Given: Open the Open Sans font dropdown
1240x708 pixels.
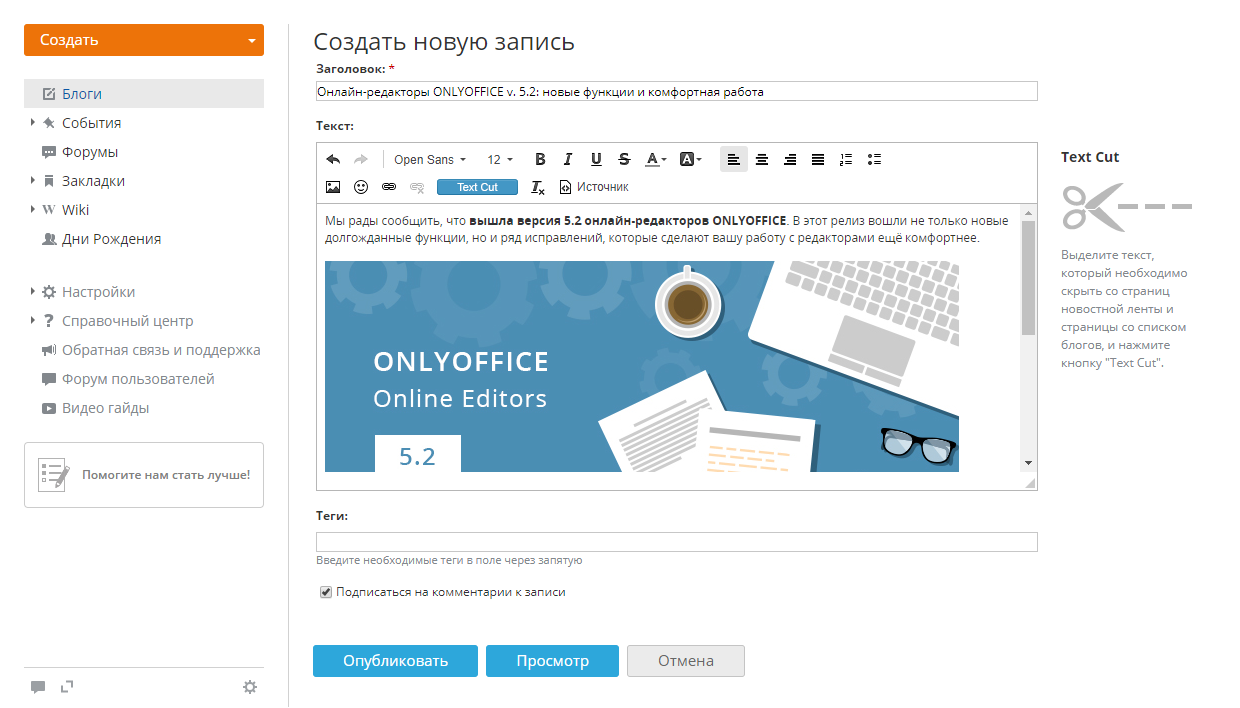Looking at the screenshot, I should [x=430, y=159].
